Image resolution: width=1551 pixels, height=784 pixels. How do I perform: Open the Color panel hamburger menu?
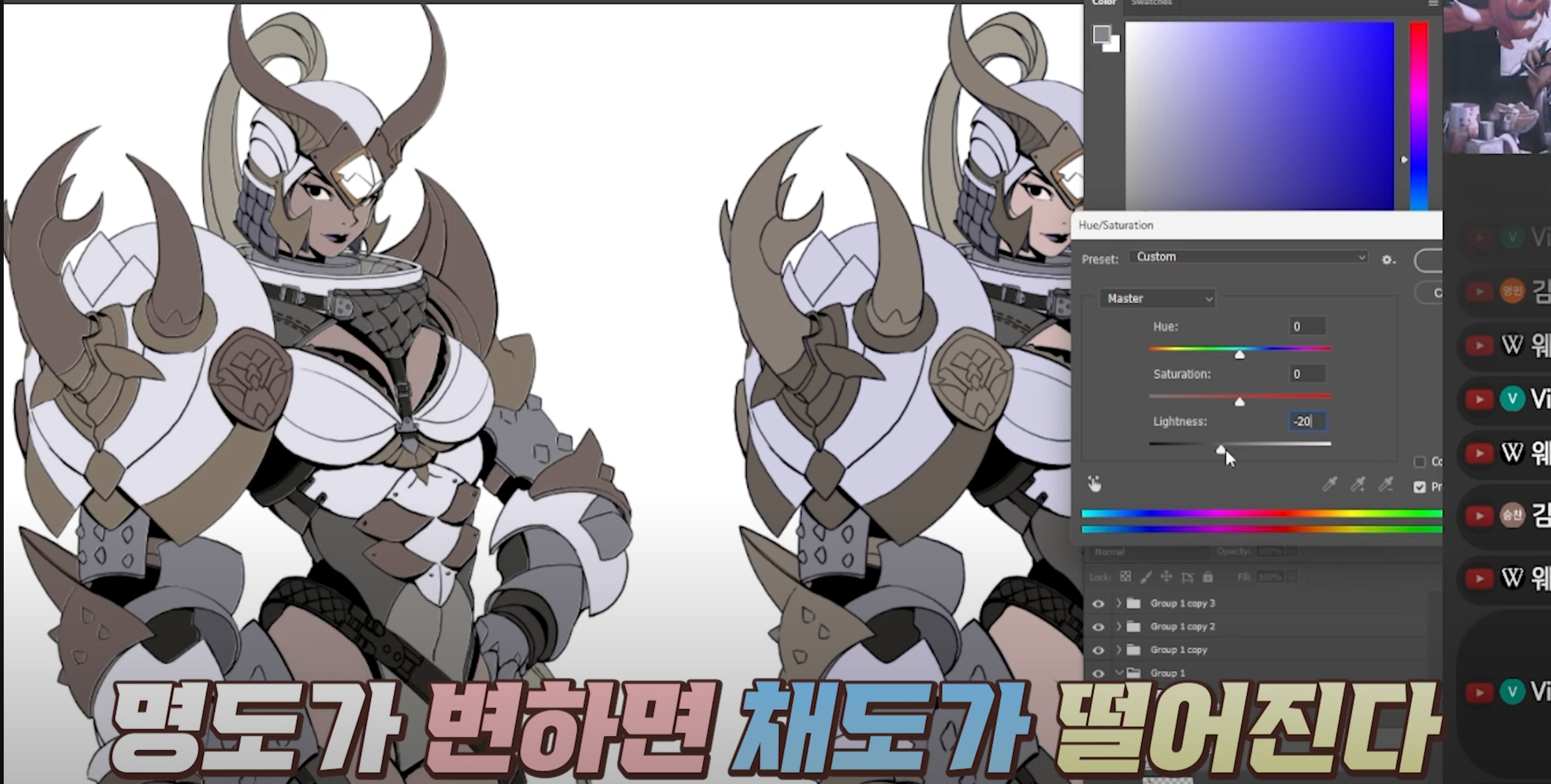1433,4
